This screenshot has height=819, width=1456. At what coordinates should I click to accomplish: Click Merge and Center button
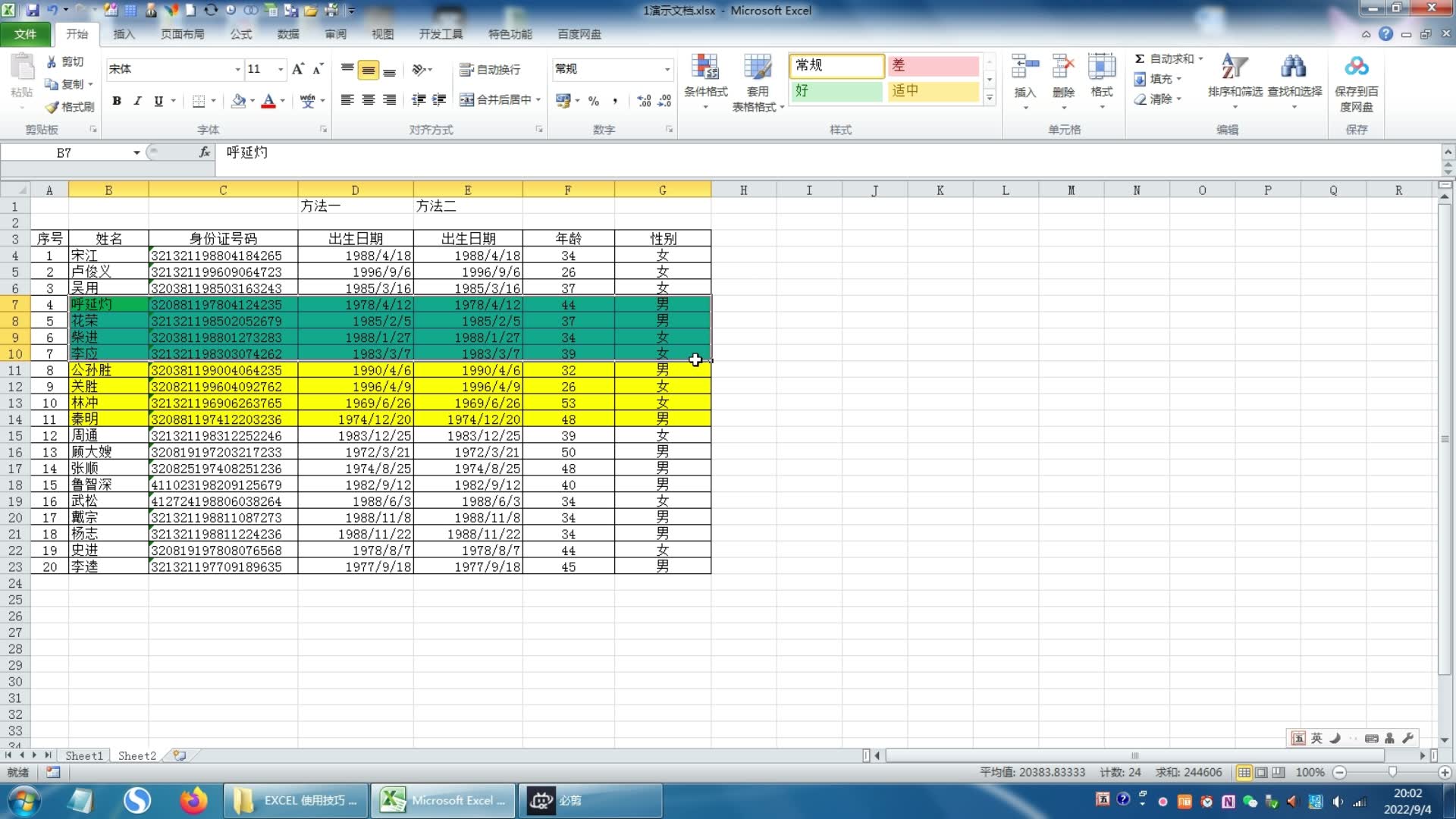point(497,100)
